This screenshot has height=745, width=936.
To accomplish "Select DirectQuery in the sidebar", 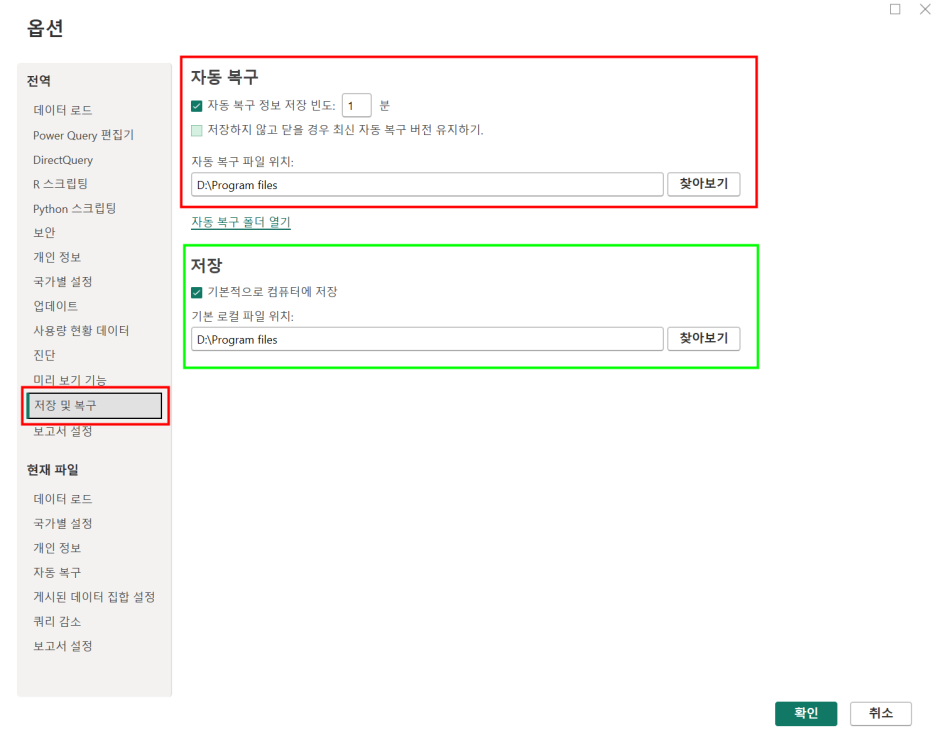I will pos(63,160).
